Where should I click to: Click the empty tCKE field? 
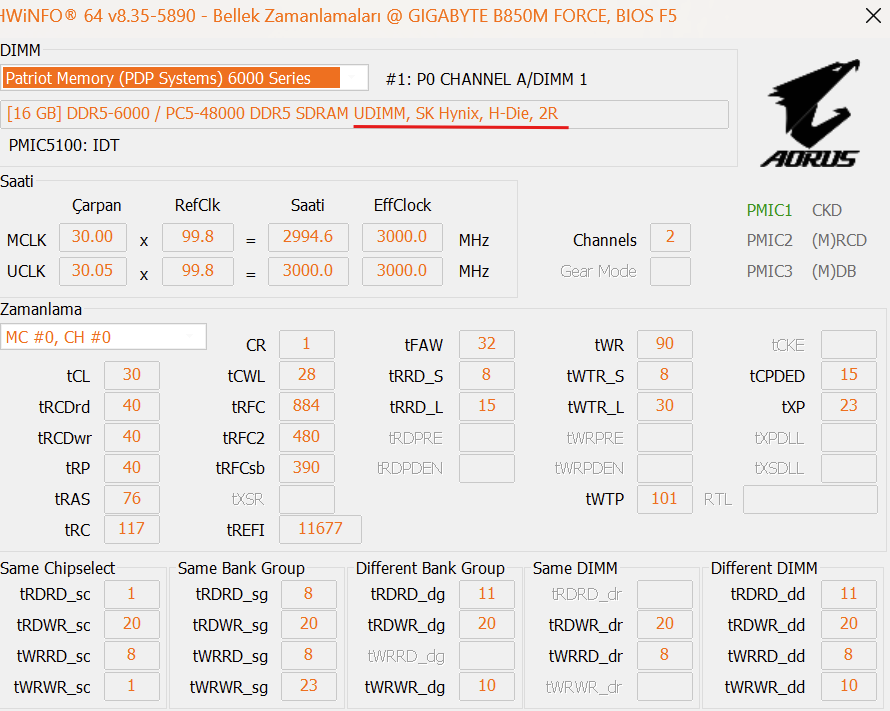tap(849, 344)
